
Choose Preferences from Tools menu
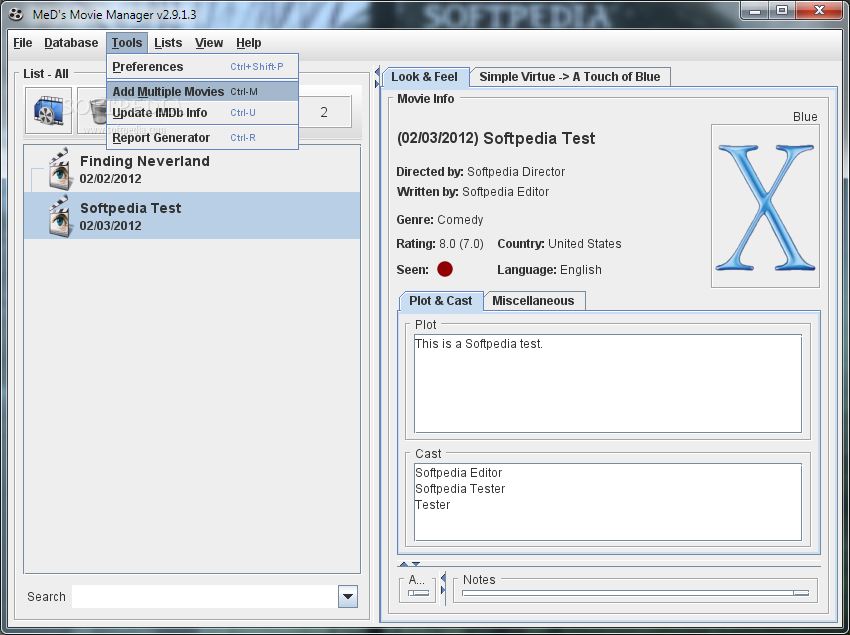tap(202, 67)
